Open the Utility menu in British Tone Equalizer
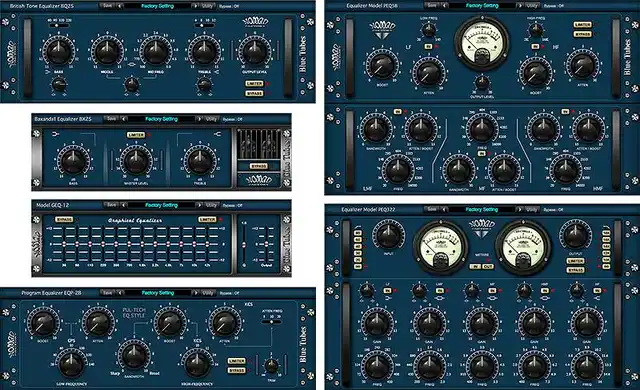The width and height of the screenshot is (640, 390). 207,6
